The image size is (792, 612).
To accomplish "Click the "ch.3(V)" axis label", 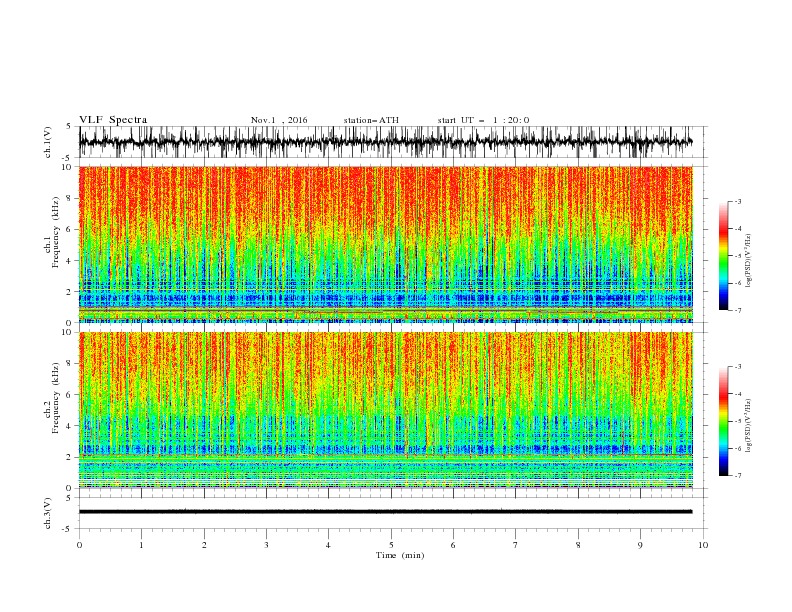I will click(48, 513).
